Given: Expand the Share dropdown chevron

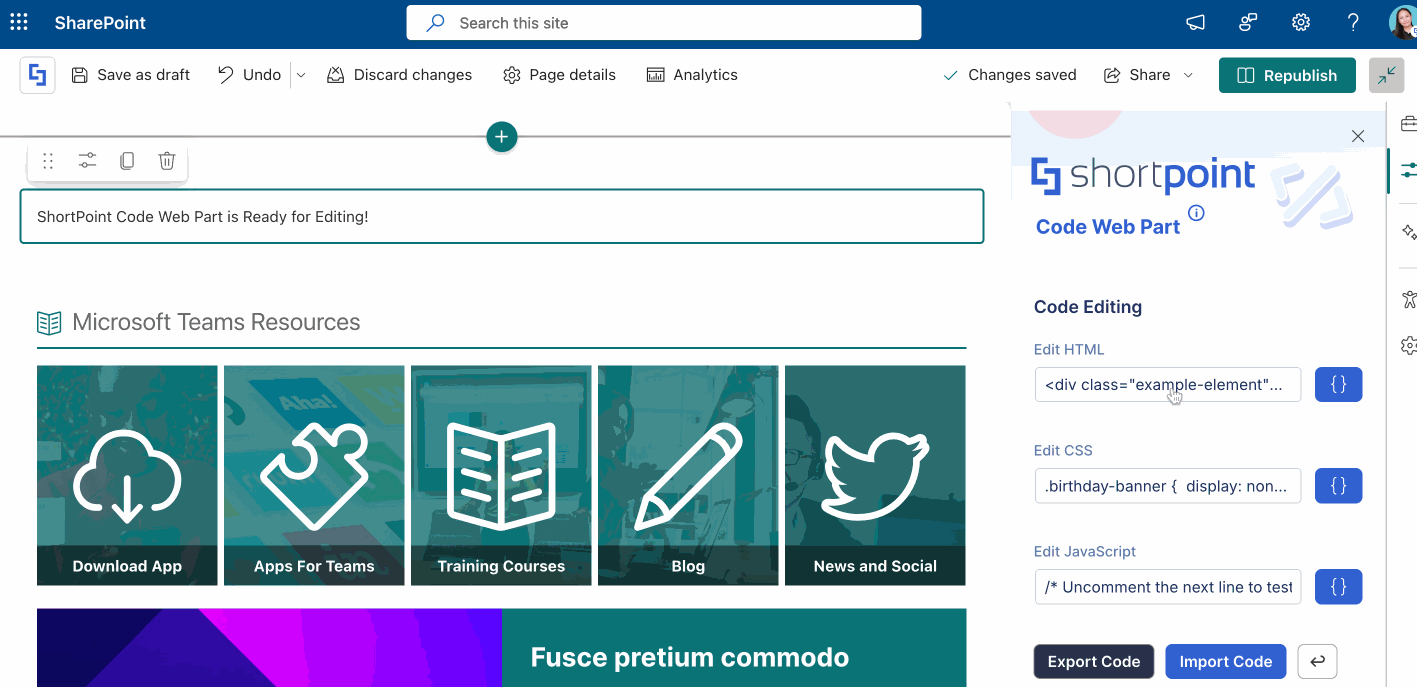Looking at the screenshot, I should pyautogui.click(x=1188, y=75).
